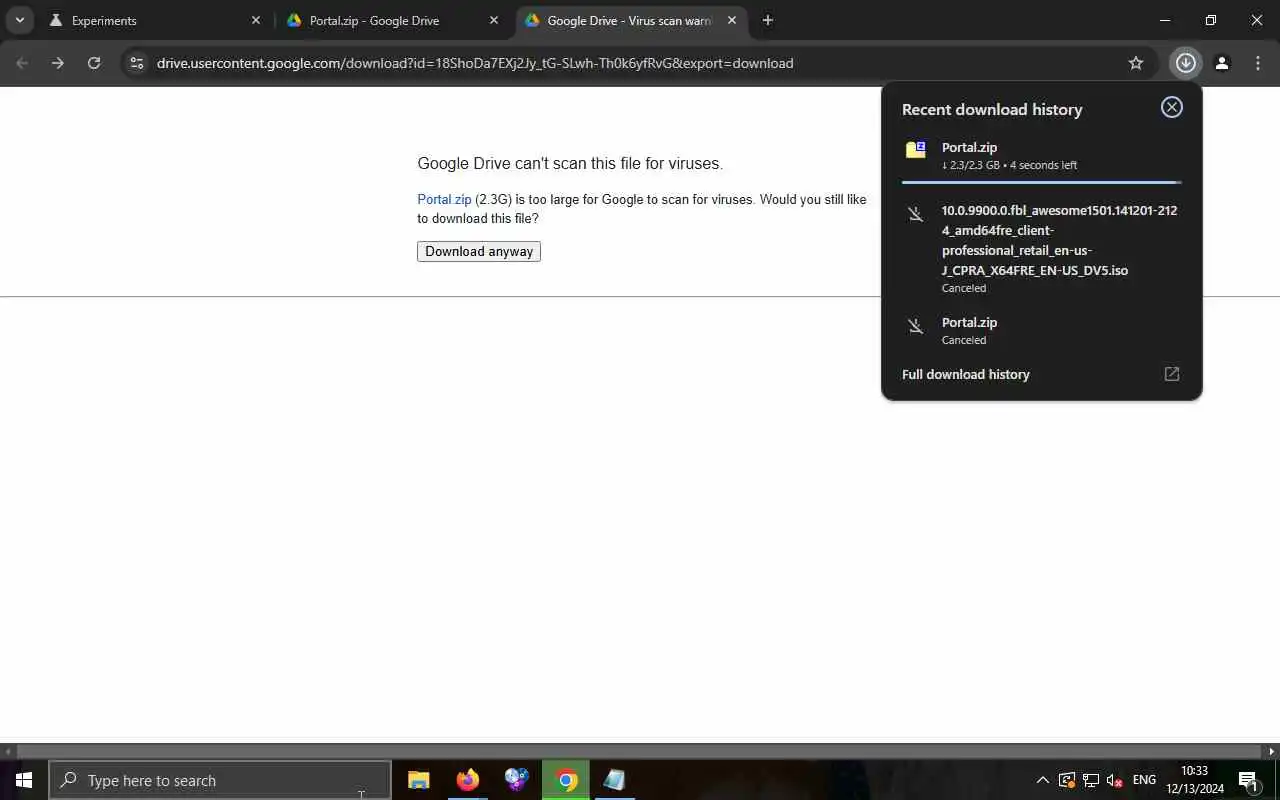Click the external link icon for download history
Image resolution: width=1280 pixels, height=800 pixels.
click(1171, 374)
